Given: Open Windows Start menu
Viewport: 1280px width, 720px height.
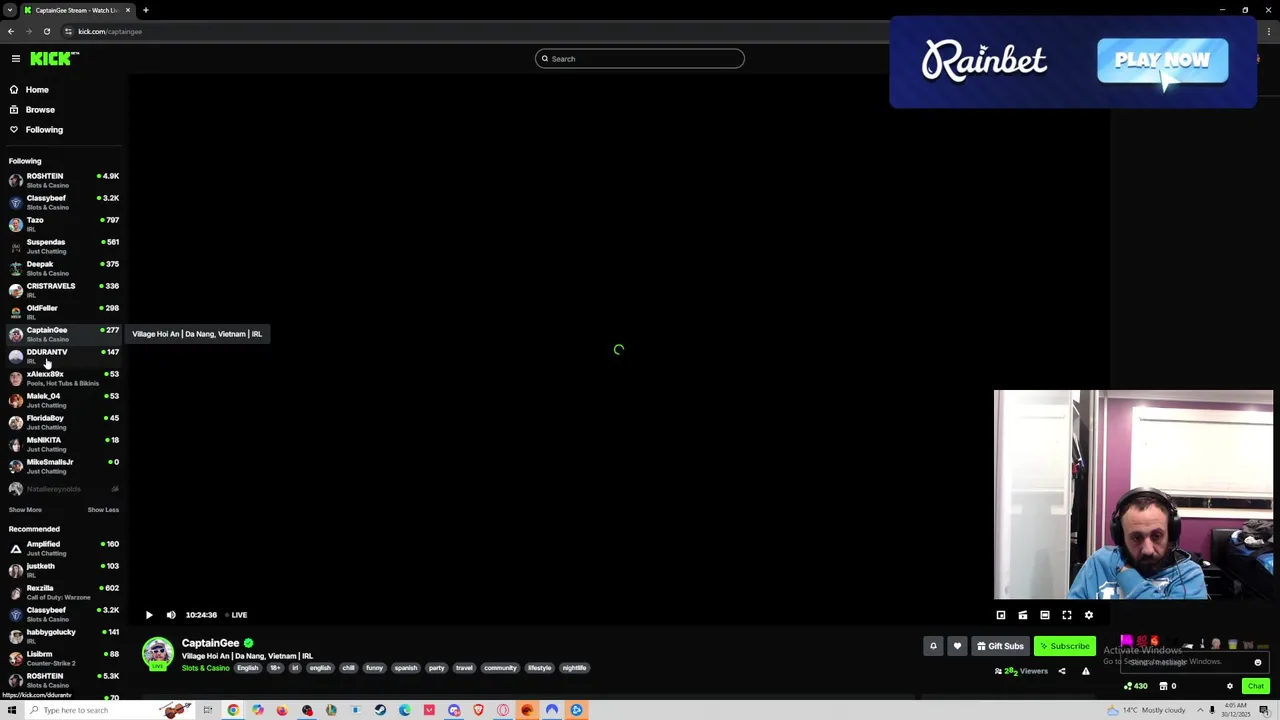Looking at the screenshot, I should click(11, 710).
